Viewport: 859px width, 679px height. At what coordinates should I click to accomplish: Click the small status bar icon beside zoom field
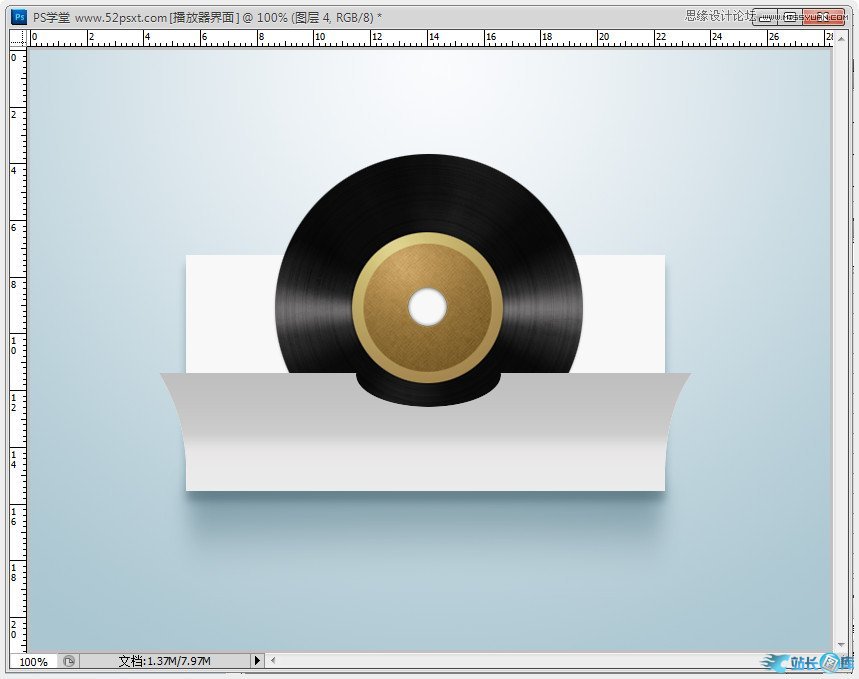[68, 661]
